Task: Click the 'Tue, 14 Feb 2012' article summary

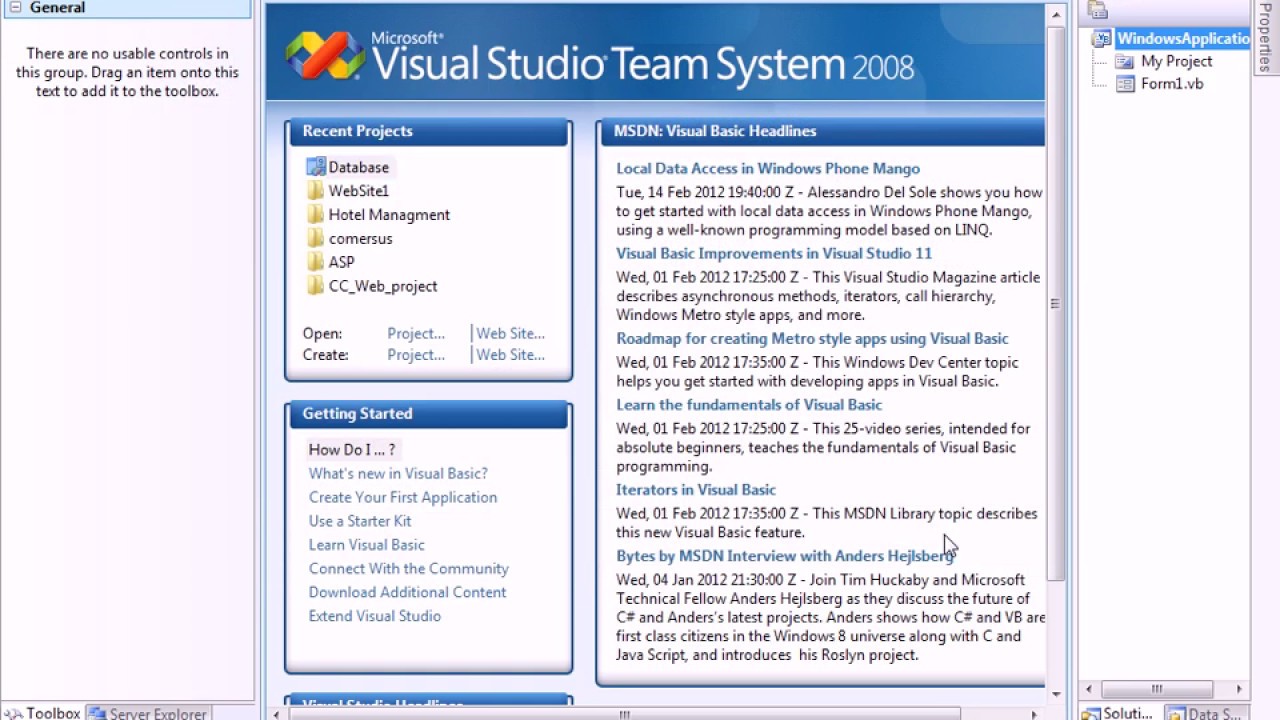Action: [x=829, y=211]
